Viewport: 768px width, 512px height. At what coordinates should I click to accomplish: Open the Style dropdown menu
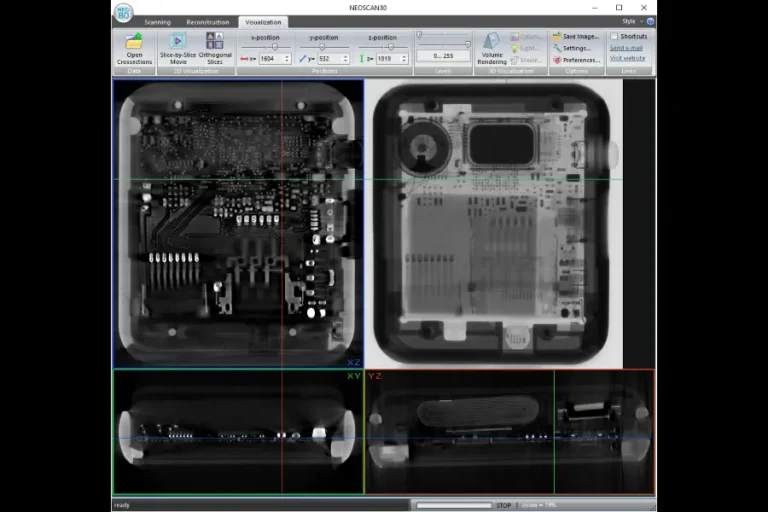click(629, 21)
